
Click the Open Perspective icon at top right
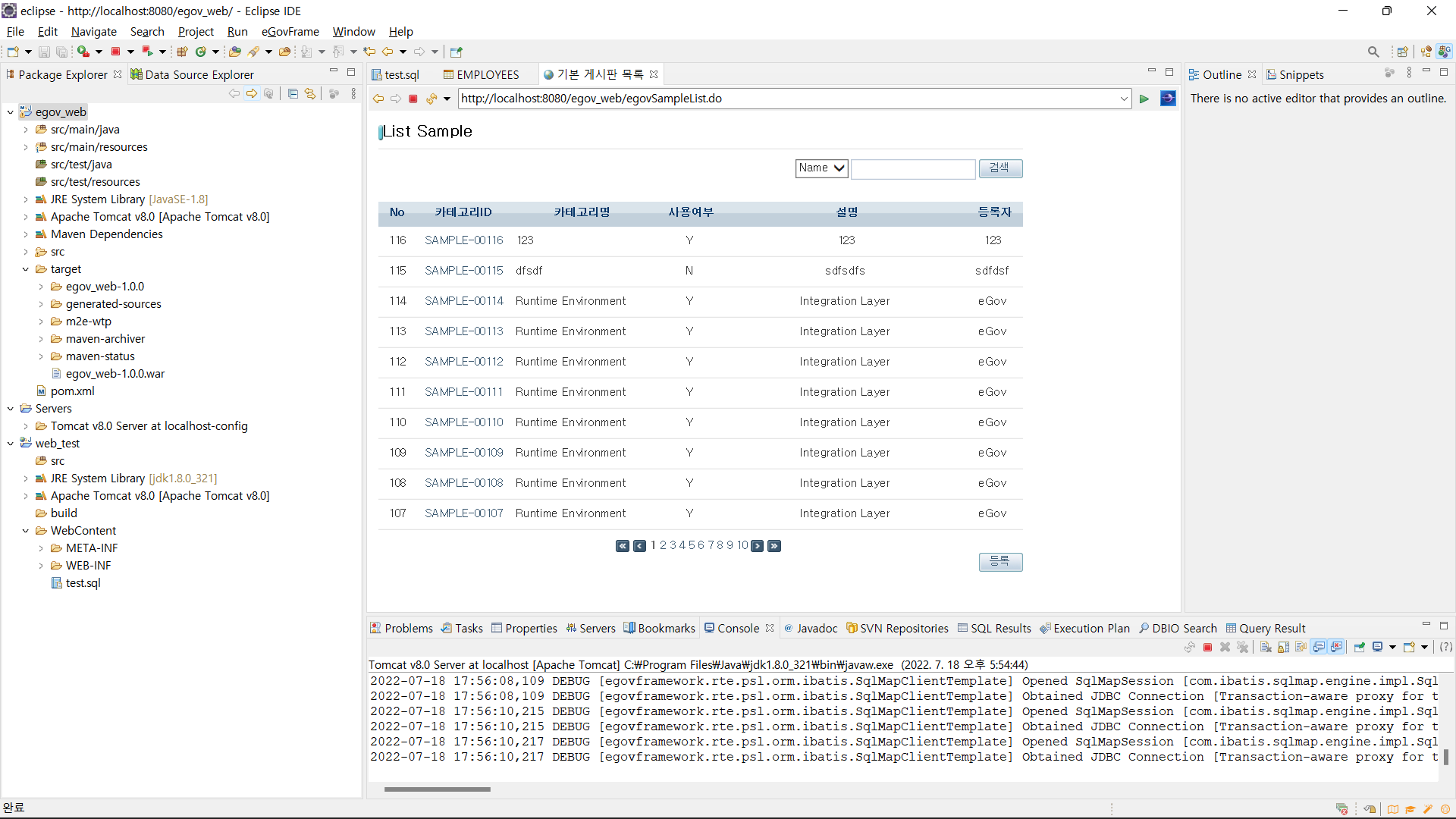pyautogui.click(x=1402, y=52)
